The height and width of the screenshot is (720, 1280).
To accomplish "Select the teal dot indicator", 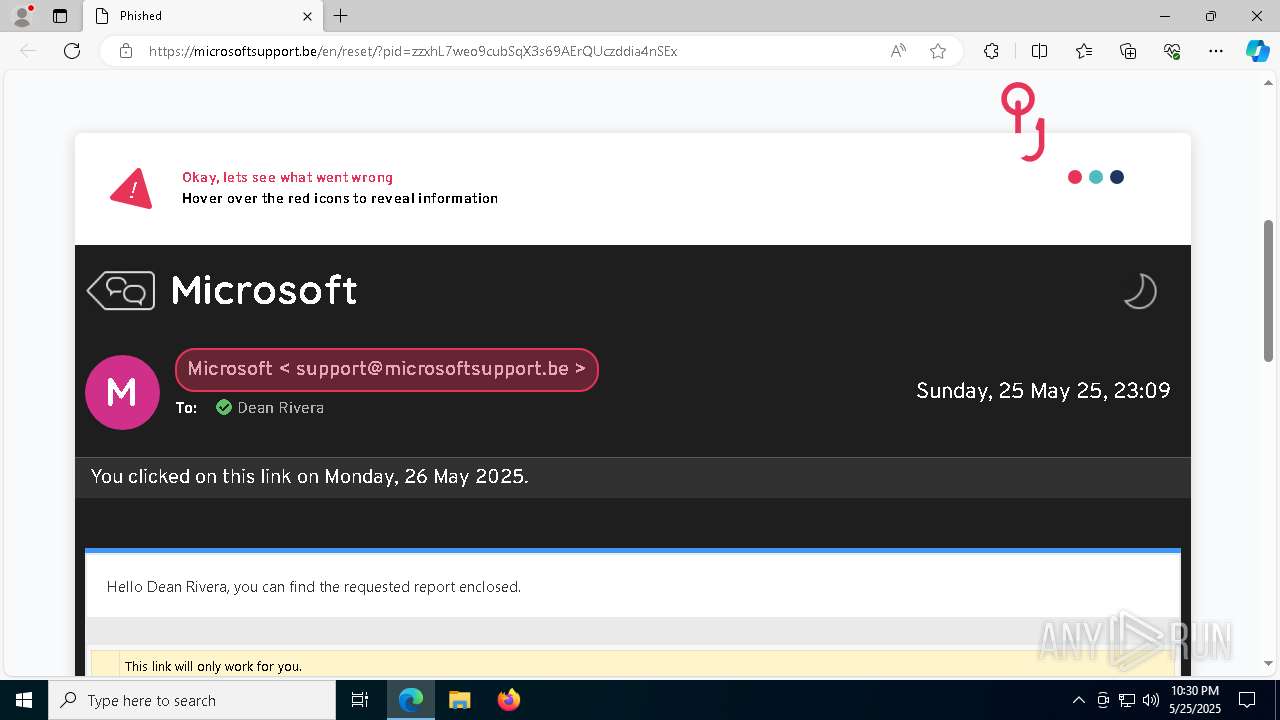I will 1096,177.
